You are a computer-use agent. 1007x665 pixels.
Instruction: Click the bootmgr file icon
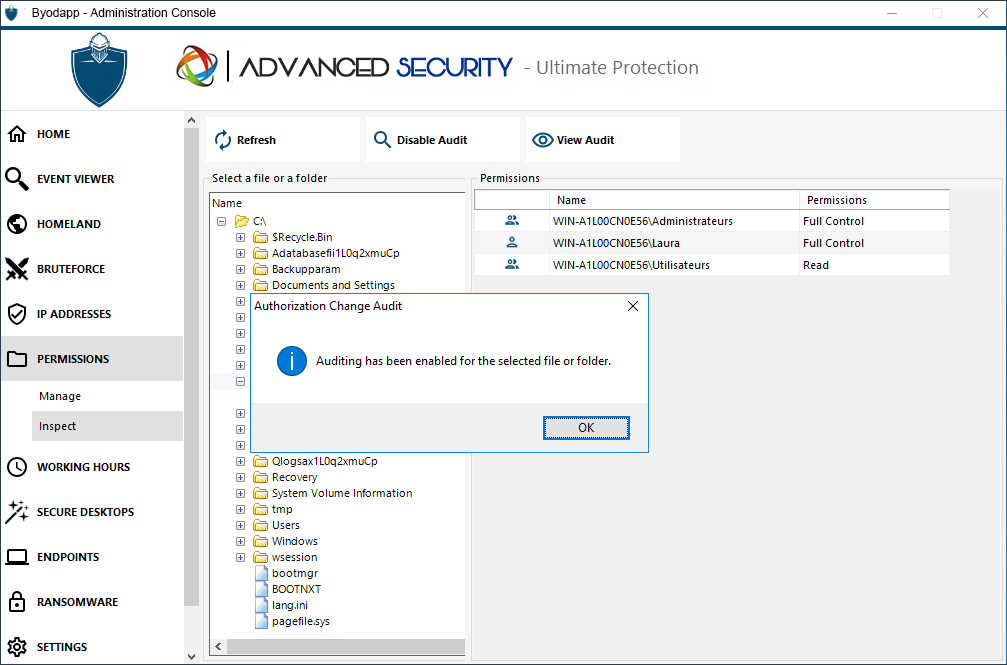[261, 573]
